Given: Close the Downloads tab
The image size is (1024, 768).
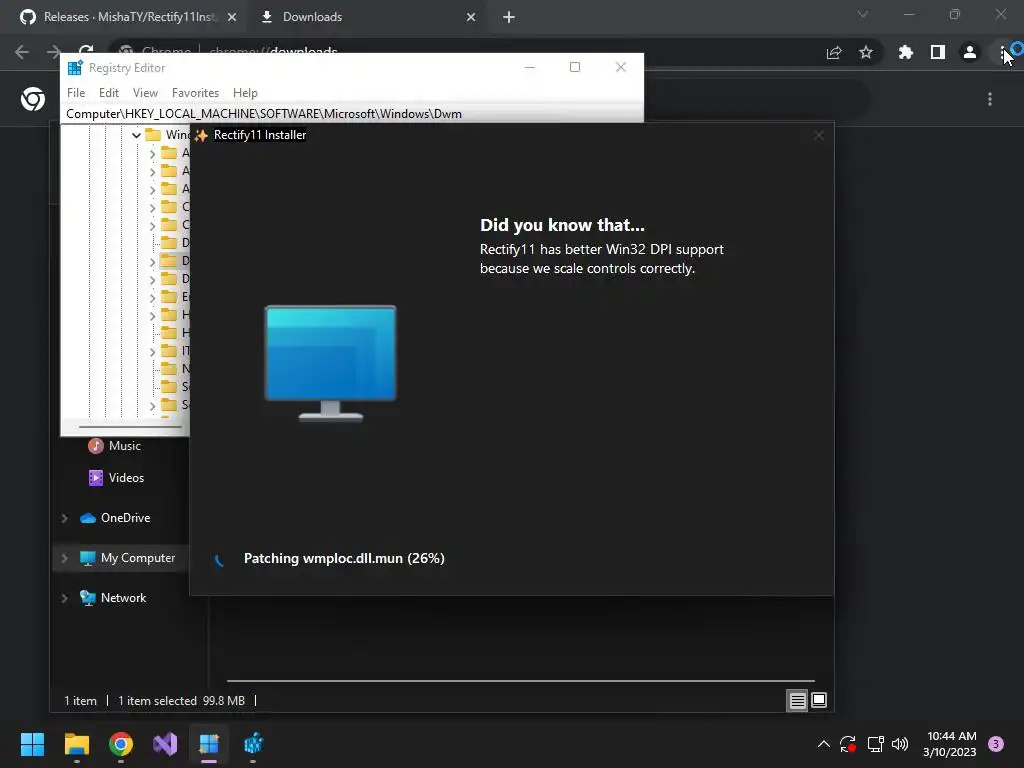Looking at the screenshot, I should click(x=471, y=17).
